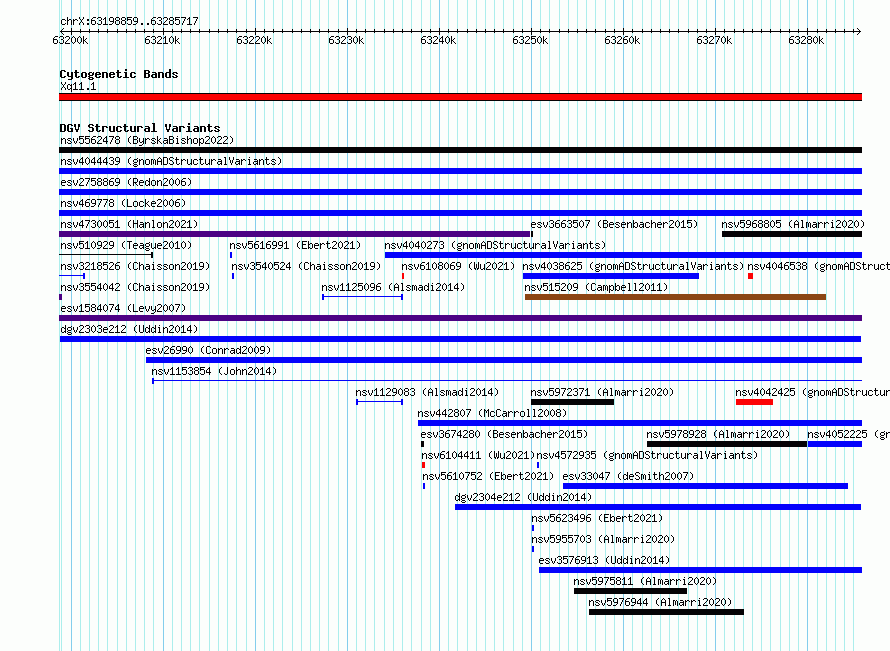Open the nsv5616991 (Ebert2021) label
The image size is (890, 651).
click(295, 245)
